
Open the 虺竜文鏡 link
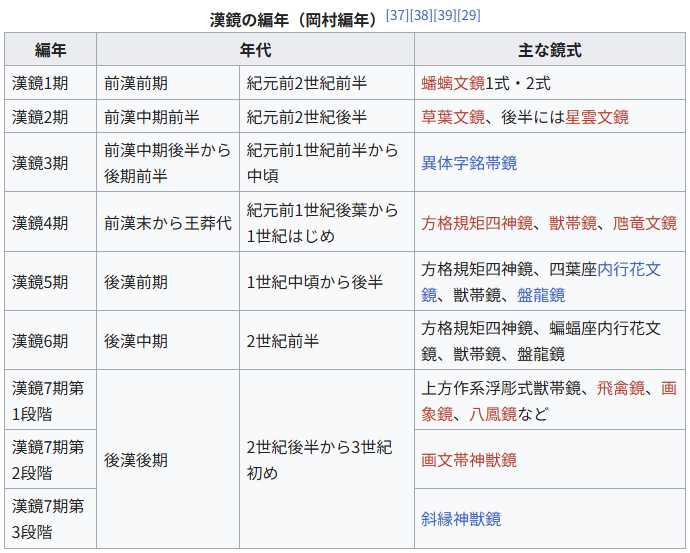pyautogui.click(x=645, y=223)
